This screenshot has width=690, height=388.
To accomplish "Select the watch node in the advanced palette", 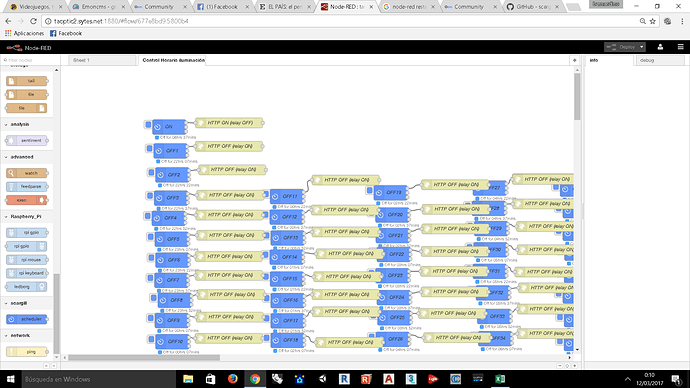I will [27, 173].
